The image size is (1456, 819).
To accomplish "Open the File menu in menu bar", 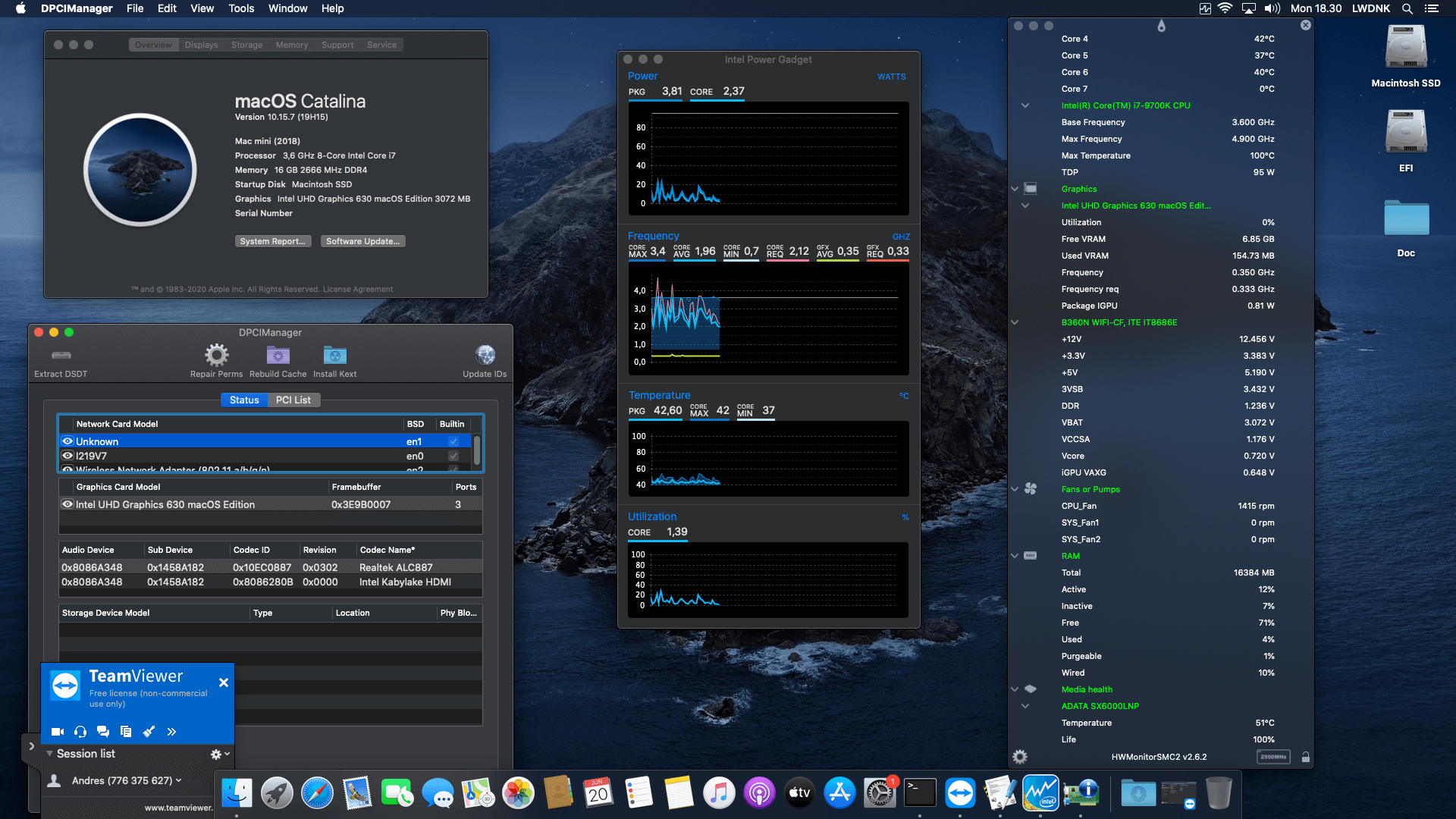I will (135, 8).
